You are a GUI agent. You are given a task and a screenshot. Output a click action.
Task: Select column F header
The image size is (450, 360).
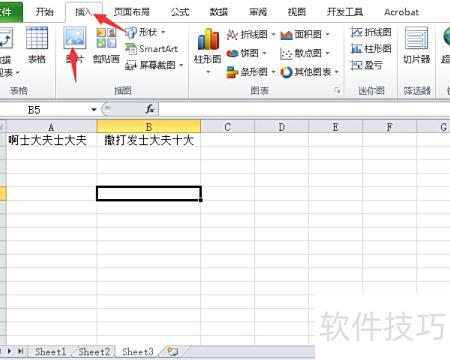[x=389, y=127]
